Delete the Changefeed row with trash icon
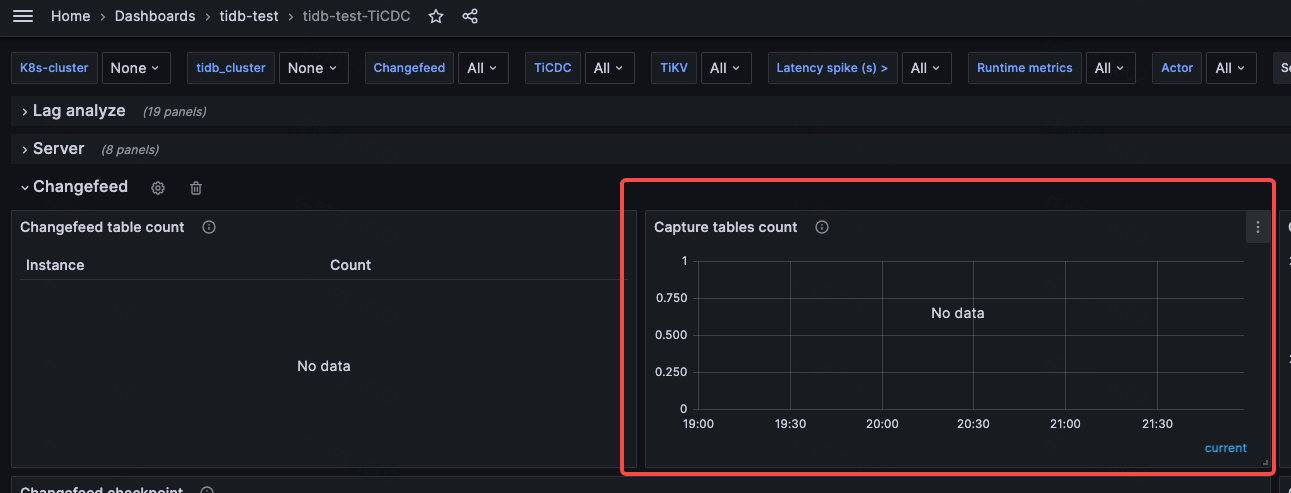Image resolution: width=1291 pixels, height=493 pixels. [x=196, y=188]
